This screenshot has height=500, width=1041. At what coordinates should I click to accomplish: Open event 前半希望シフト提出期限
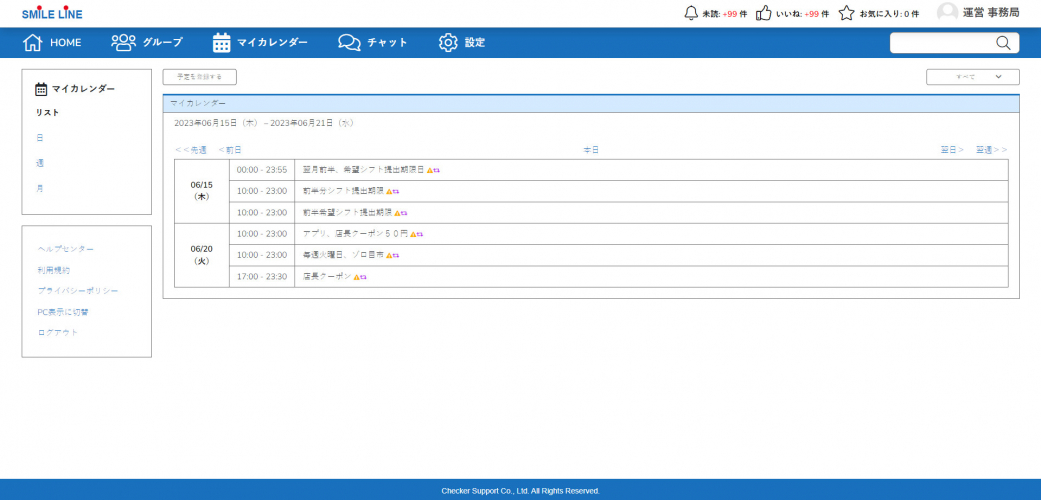pos(347,212)
